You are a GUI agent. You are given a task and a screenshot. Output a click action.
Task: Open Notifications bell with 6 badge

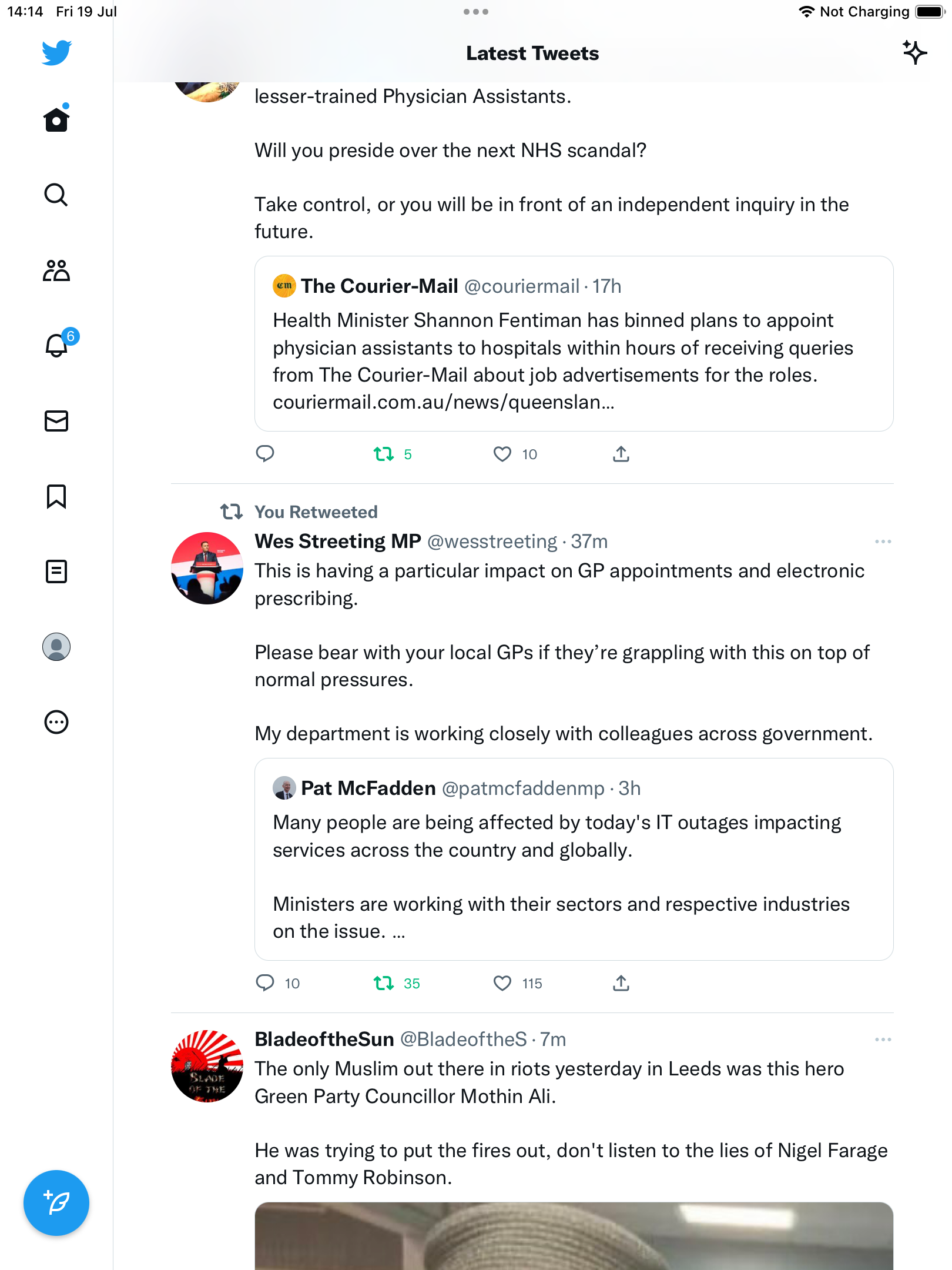56,346
